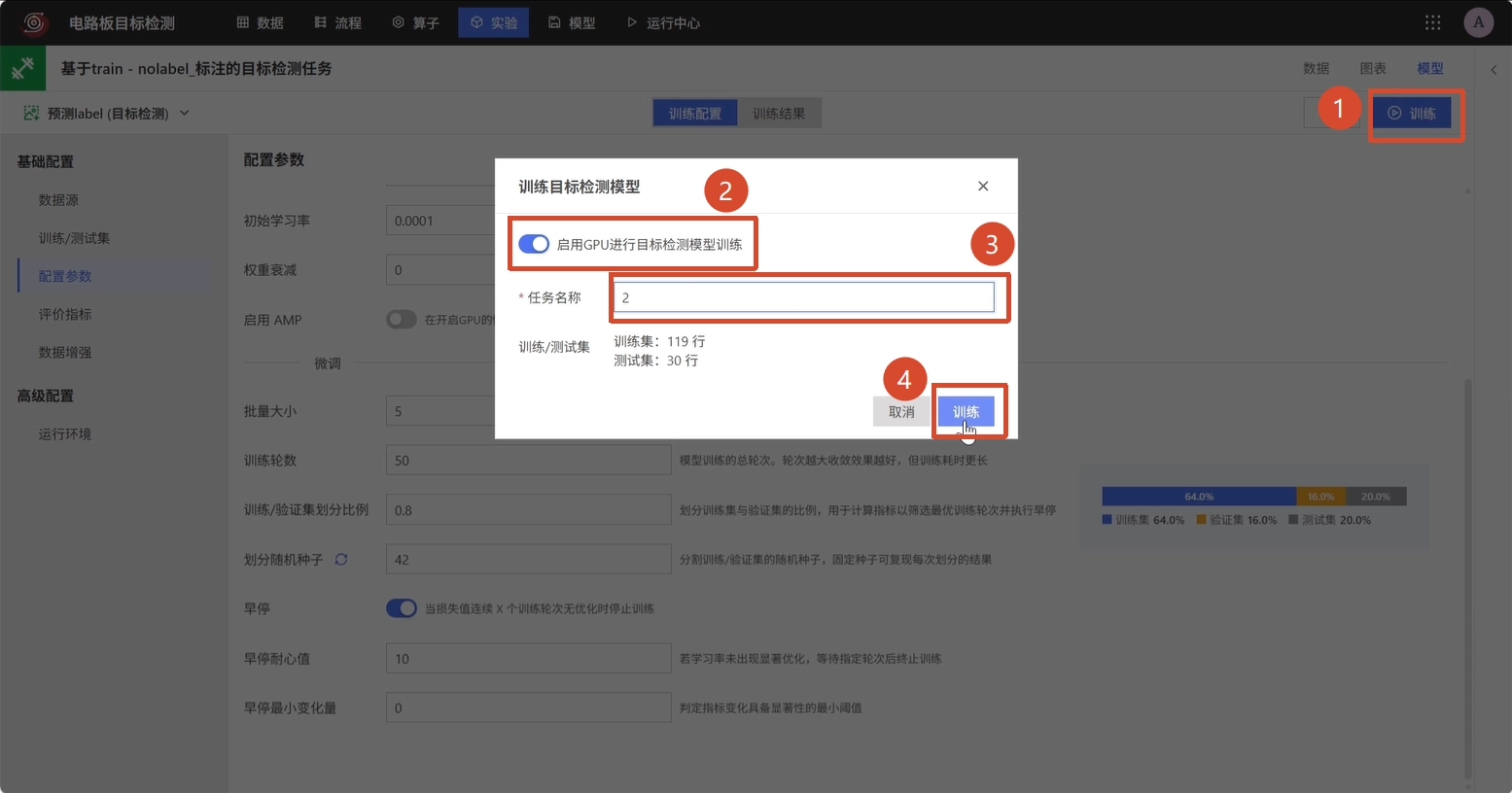Viewport: 1512px width, 793px height.
Task: Click the 训练/验证集划分比例 input field
Action: point(528,510)
